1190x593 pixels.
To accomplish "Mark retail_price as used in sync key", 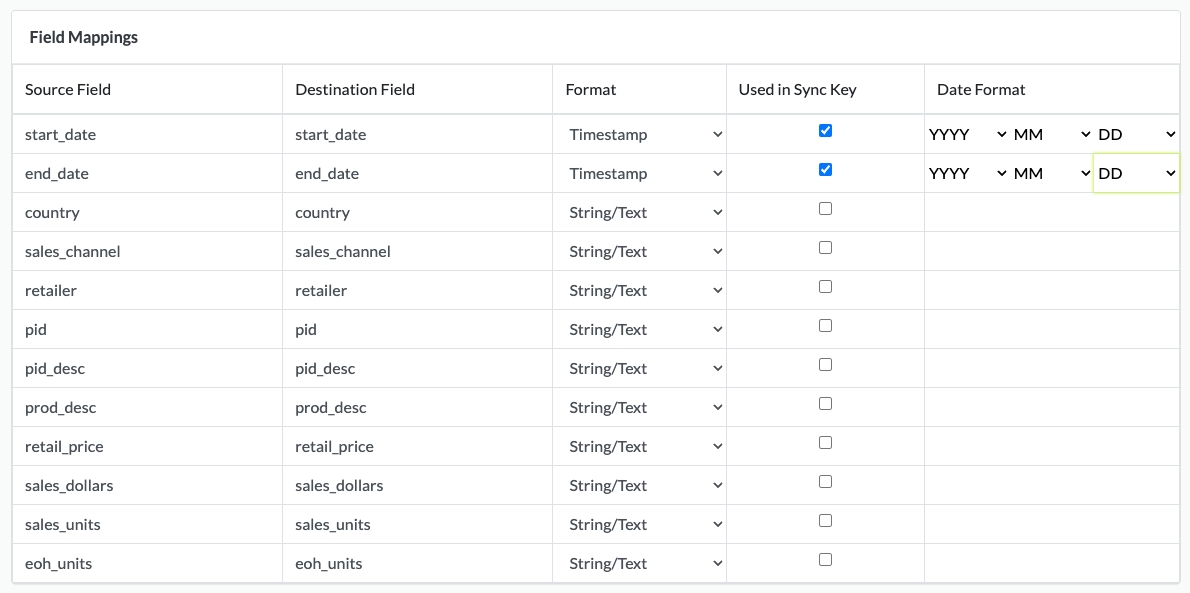I will coord(825,443).
